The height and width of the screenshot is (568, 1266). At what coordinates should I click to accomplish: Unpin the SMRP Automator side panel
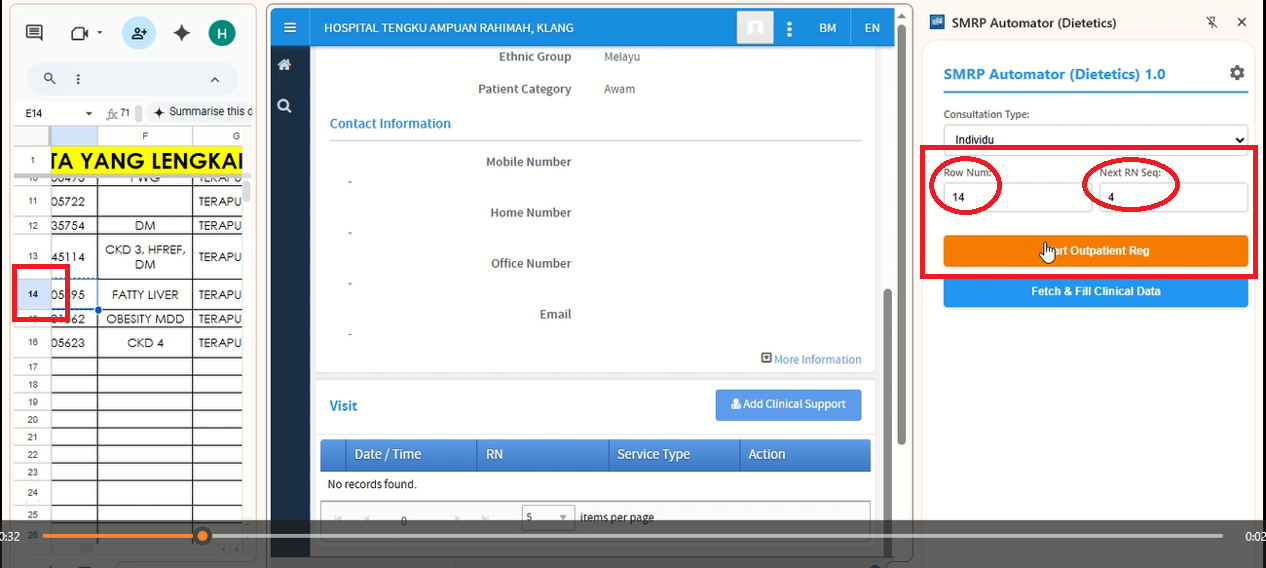1212,22
